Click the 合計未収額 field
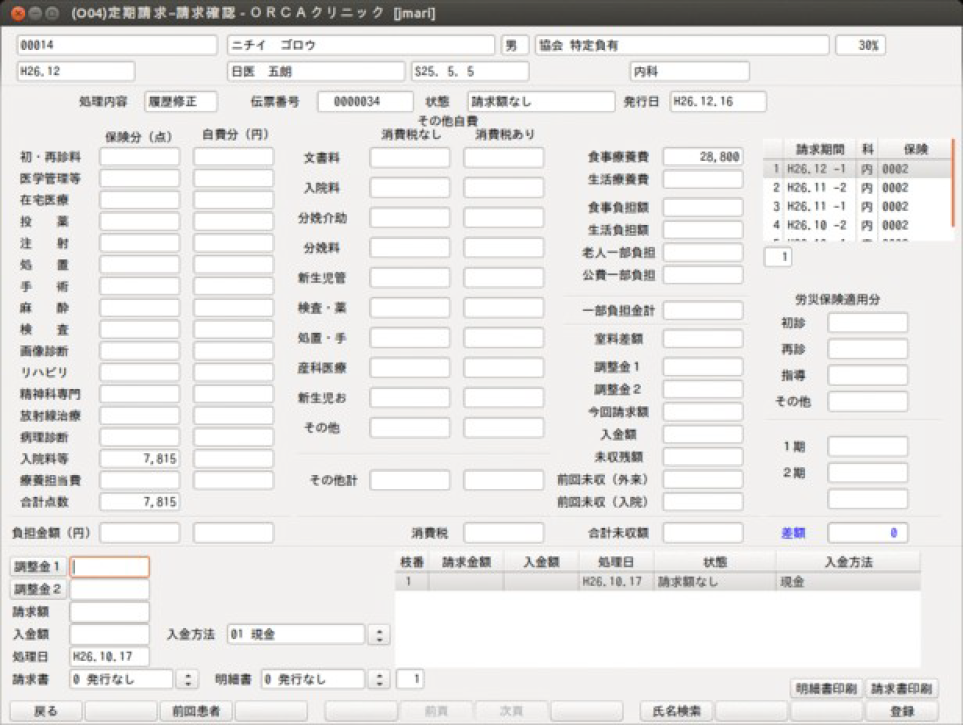Image resolution: width=963 pixels, height=725 pixels. [x=703, y=533]
